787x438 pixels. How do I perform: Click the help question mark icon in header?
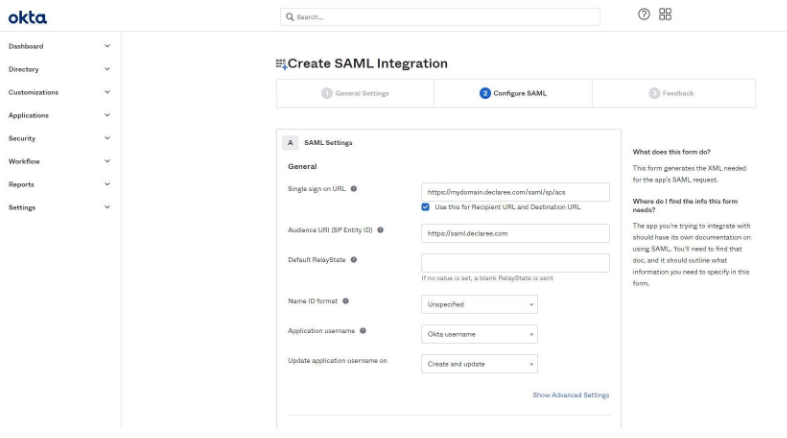click(x=644, y=15)
